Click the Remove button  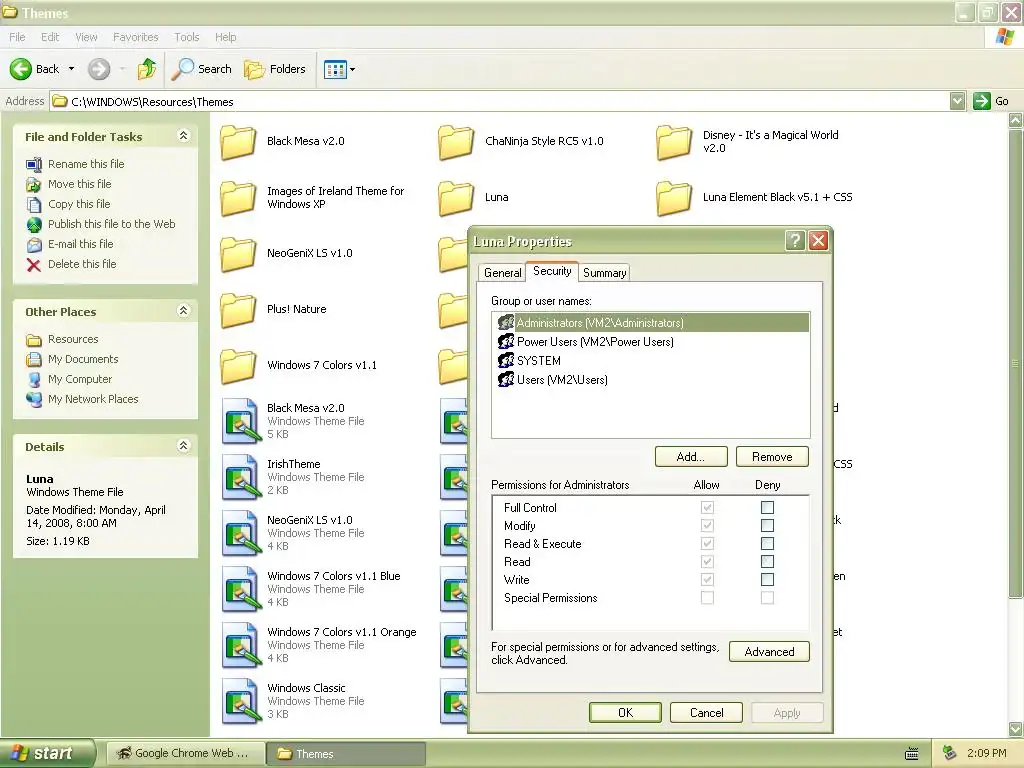click(772, 456)
